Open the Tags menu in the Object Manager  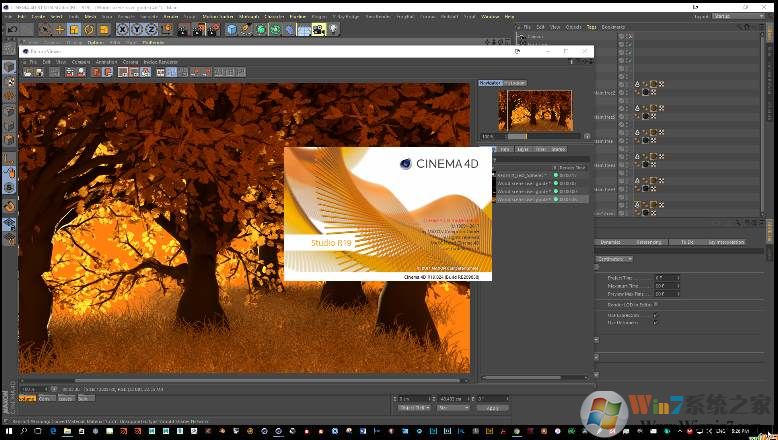591,27
